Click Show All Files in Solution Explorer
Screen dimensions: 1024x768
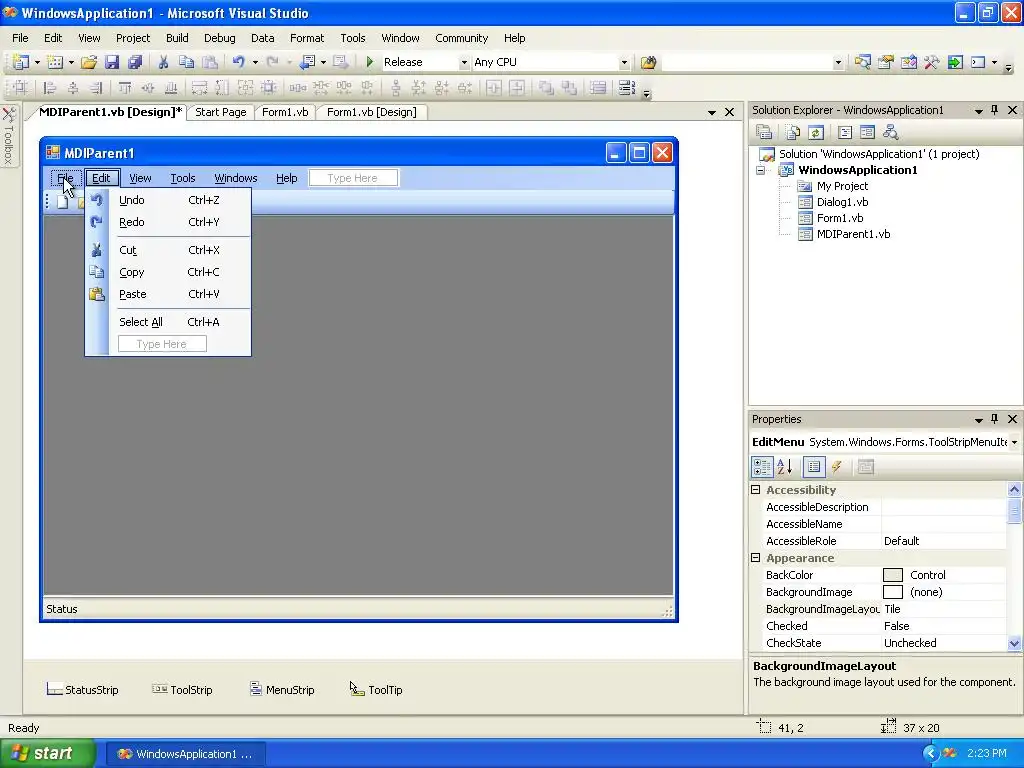point(793,133)
